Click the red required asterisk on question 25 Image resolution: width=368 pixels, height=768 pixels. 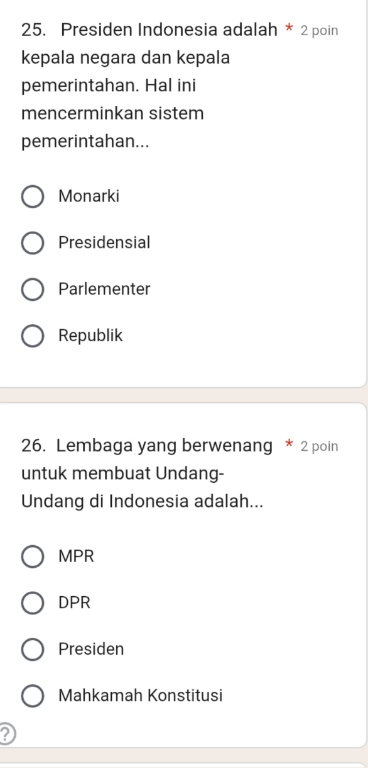click(x=289, y=29)
